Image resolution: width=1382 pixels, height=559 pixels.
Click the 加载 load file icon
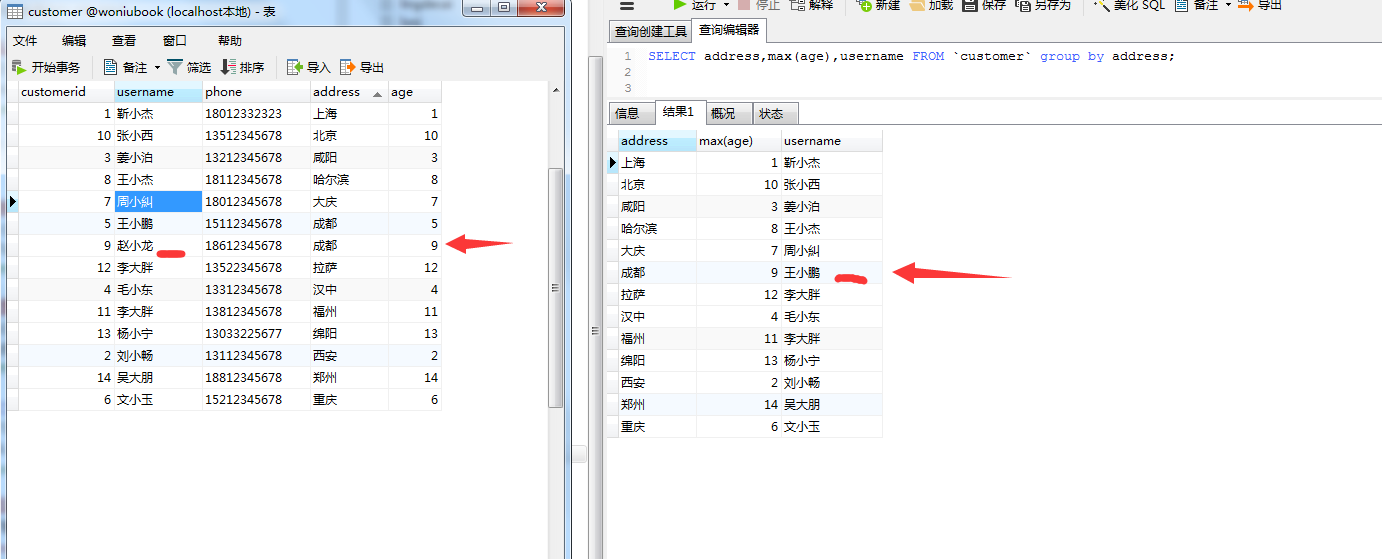(917, 5)
